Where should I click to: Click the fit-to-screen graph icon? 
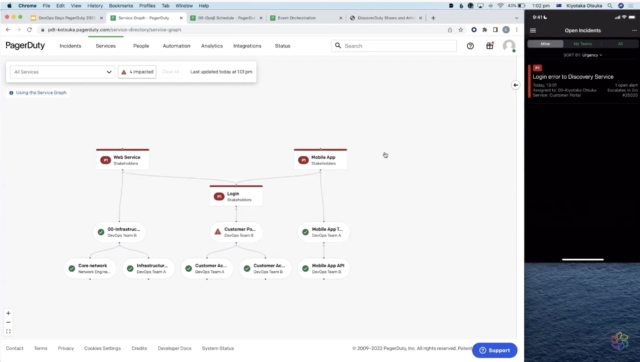pos(8,331)
